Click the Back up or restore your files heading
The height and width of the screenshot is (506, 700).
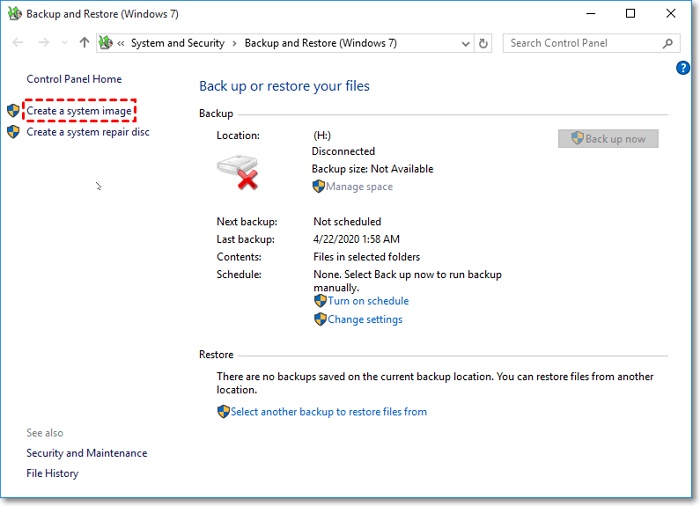tap(284, 86)
